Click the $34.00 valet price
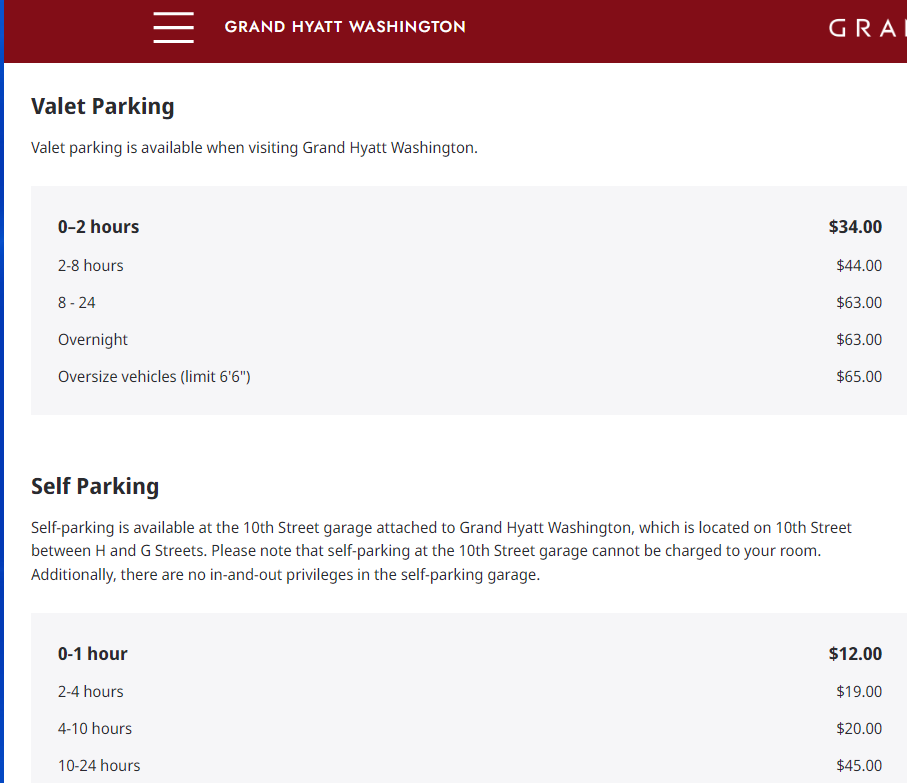The image size is (907, 783). [x=855, y=227]
